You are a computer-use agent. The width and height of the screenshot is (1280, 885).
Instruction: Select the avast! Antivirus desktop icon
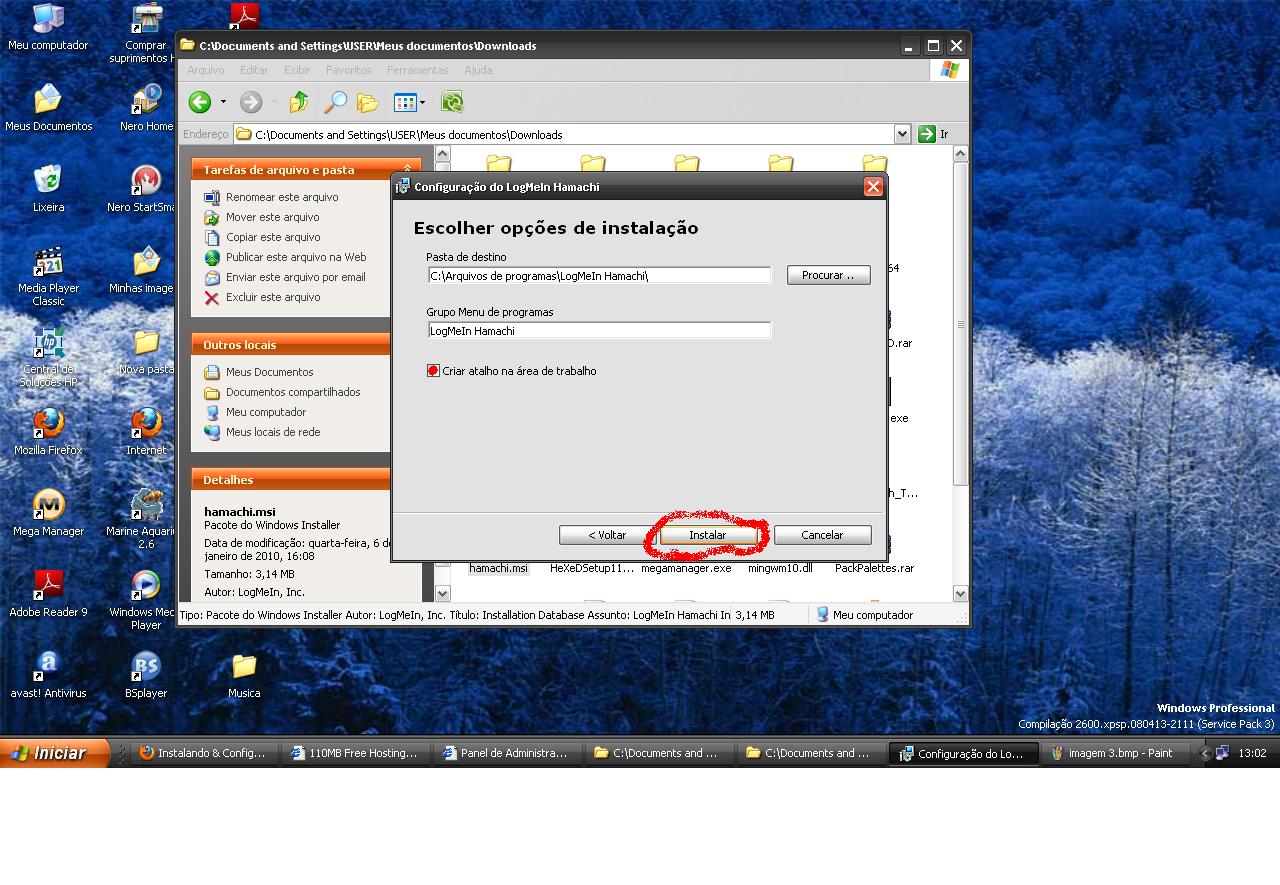48,668
